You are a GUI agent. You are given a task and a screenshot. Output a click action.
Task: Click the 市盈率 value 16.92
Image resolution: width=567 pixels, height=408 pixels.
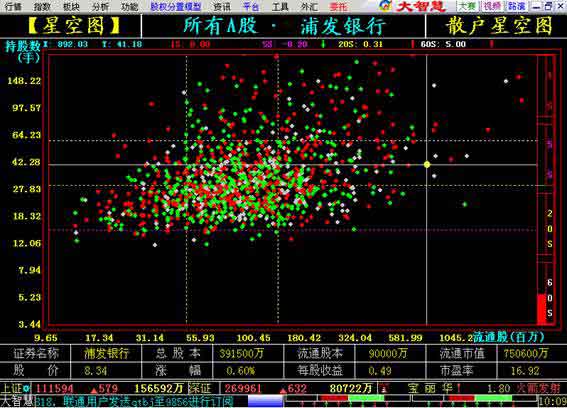coord(525,371)
